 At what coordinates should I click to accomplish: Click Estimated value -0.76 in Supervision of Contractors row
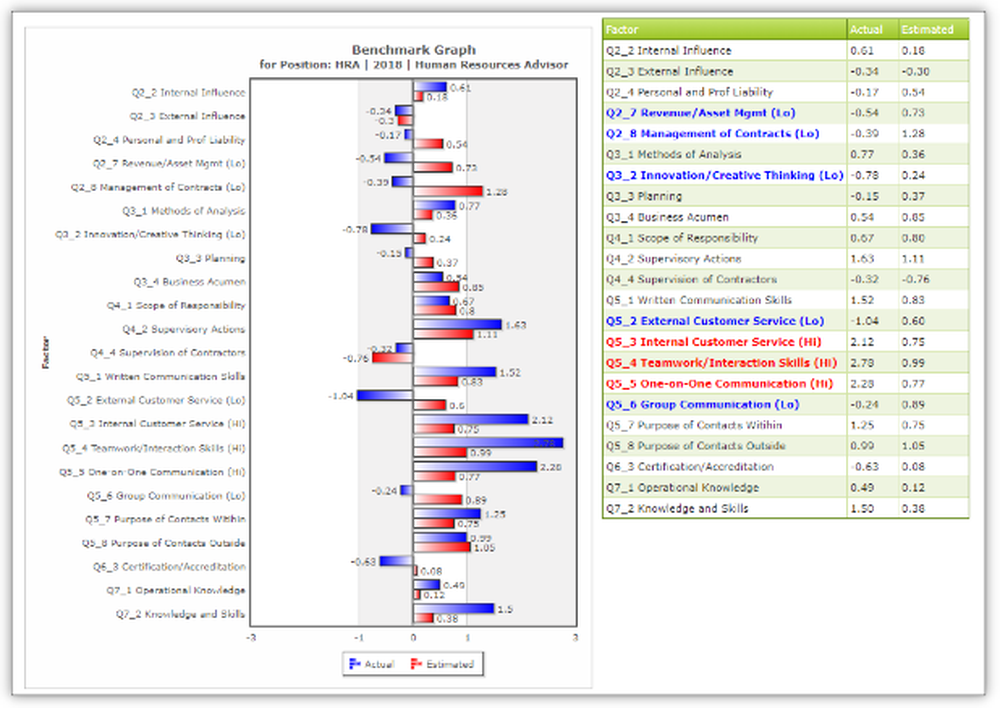point(915,279)
